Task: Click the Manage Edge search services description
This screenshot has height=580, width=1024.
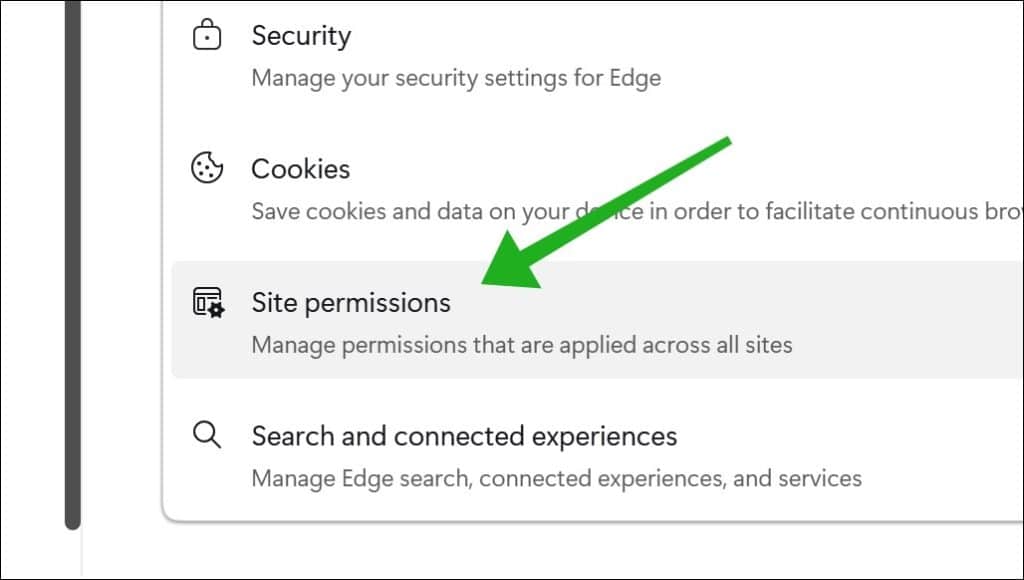Action: click(555, 478)
